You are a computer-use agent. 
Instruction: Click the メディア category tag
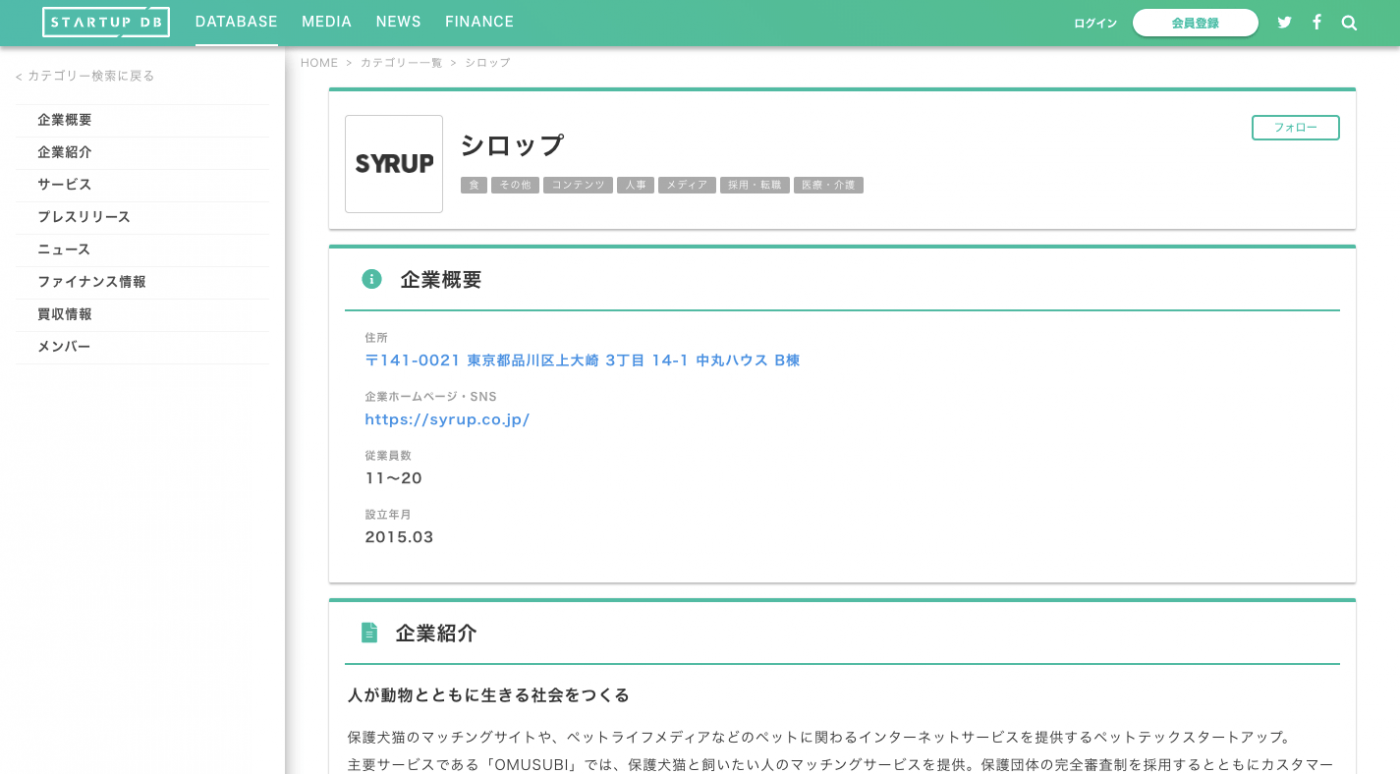[x=687, y=185]
